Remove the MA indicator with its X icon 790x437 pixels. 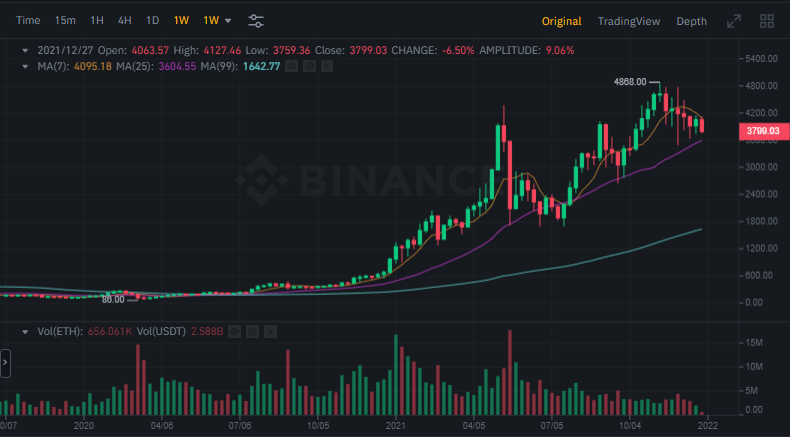point(326,66)
